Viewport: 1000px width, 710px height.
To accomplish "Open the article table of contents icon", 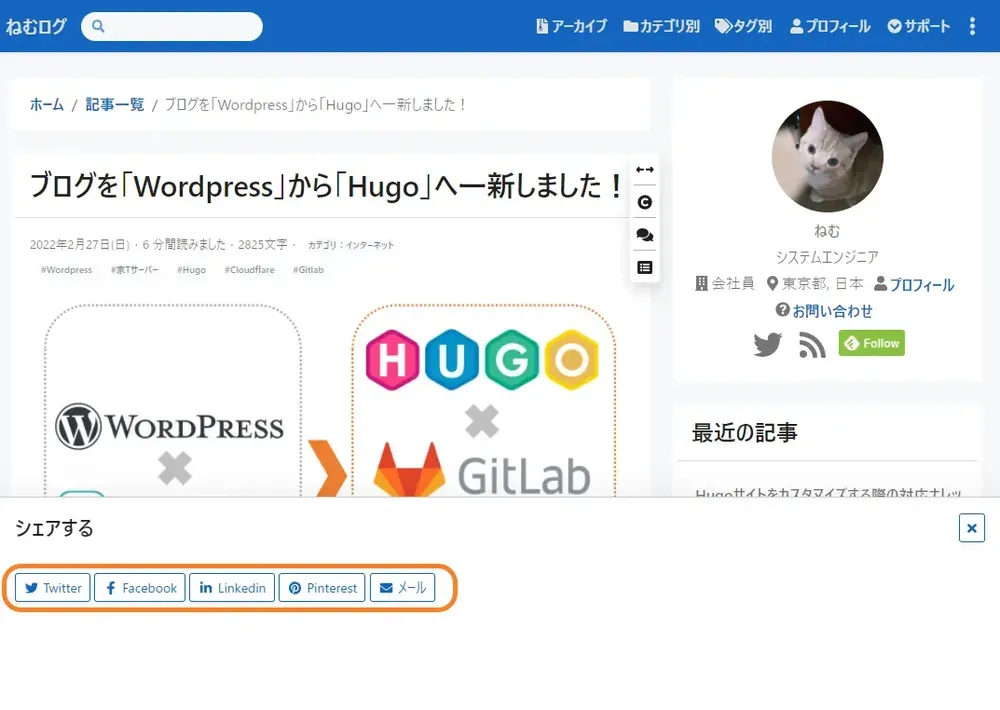I will click(645, 267).
